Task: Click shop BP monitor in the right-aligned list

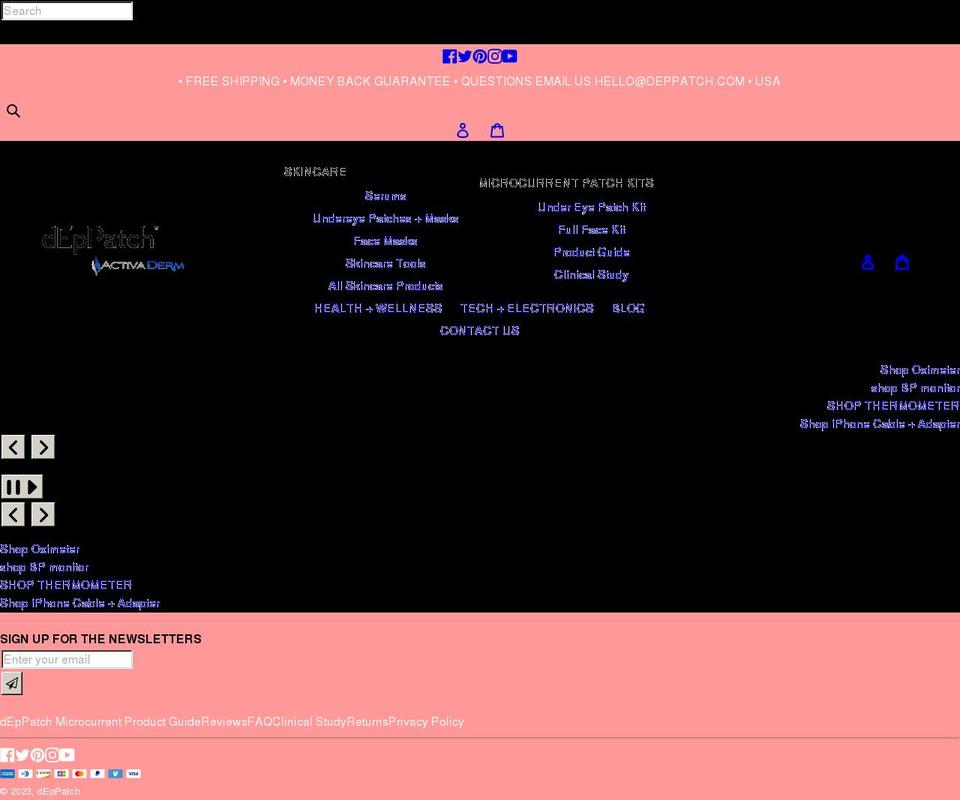Action: [915, 388]
